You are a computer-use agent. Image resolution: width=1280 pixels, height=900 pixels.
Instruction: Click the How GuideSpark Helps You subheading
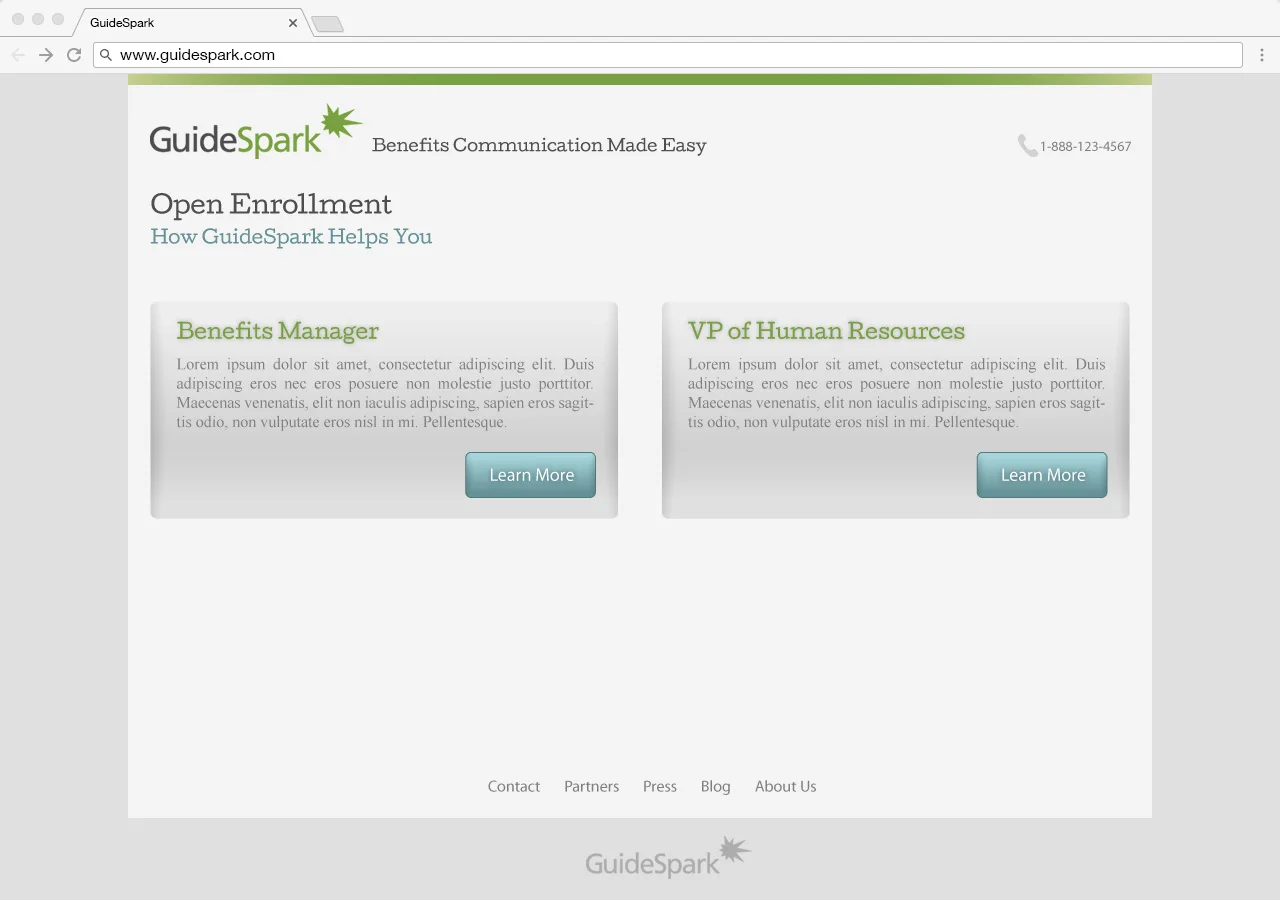click(x=291, y=237)
